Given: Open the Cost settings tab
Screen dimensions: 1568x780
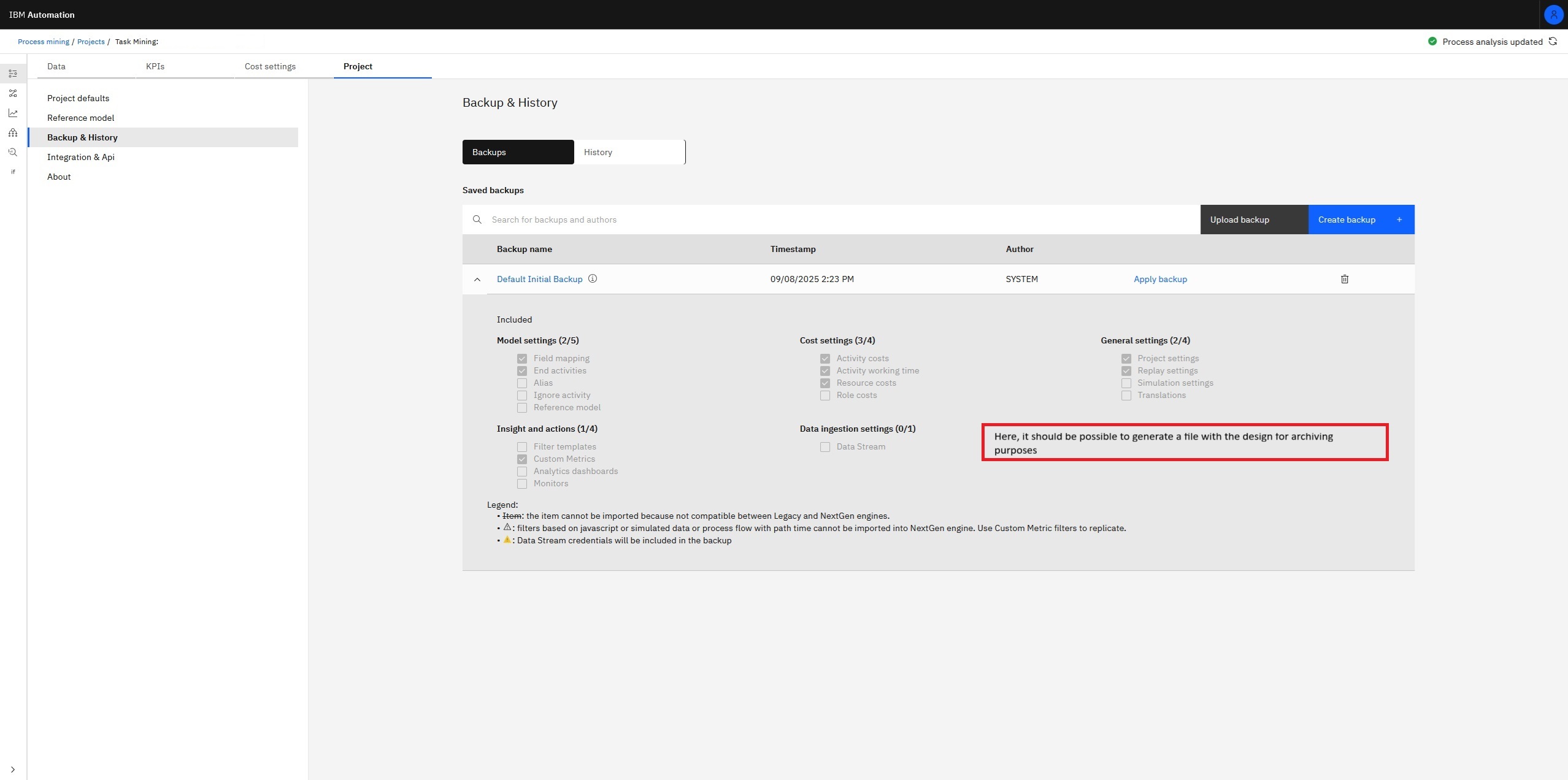Looking at the screenshot, I should [x=270, y=66].
